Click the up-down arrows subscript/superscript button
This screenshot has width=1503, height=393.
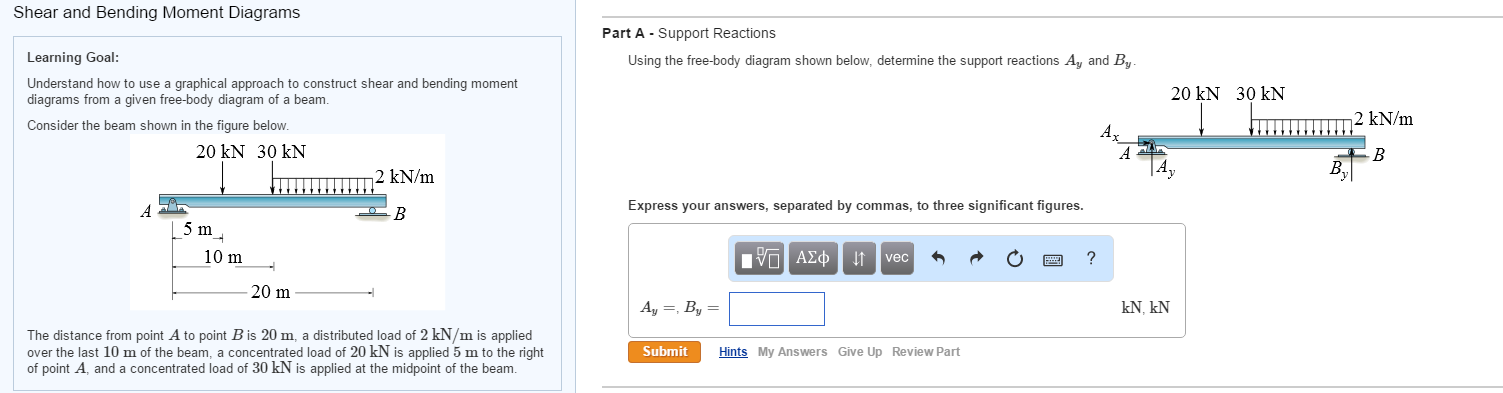coord(859,258)
